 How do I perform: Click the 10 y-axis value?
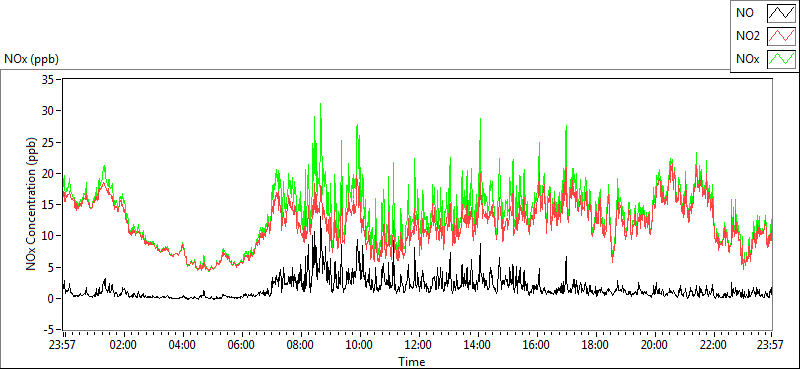click(x=49, y=236)
